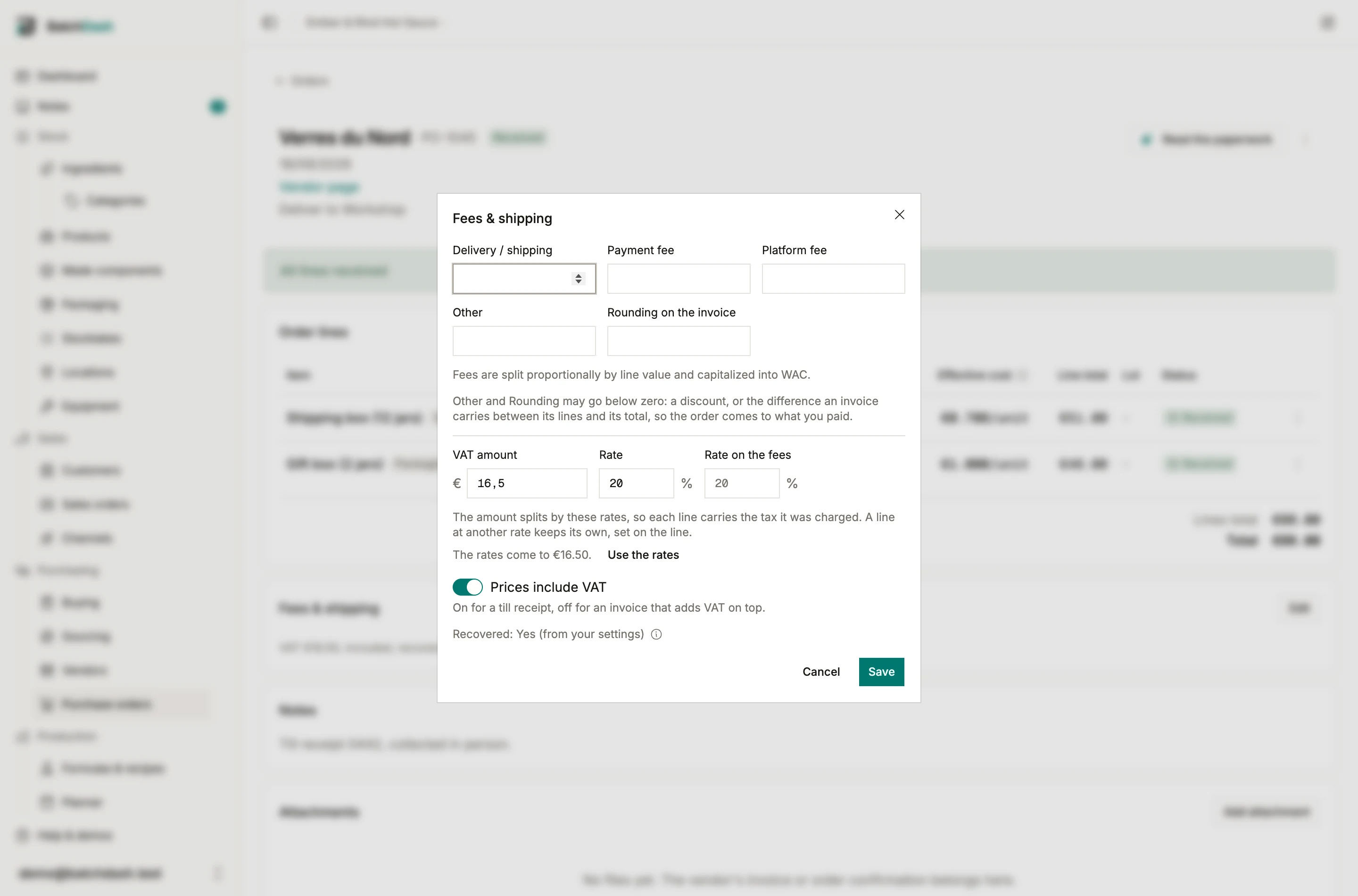Click the Use the rates link
The height and width of the screenshot is (896, 1358).
tap(643, 555)
